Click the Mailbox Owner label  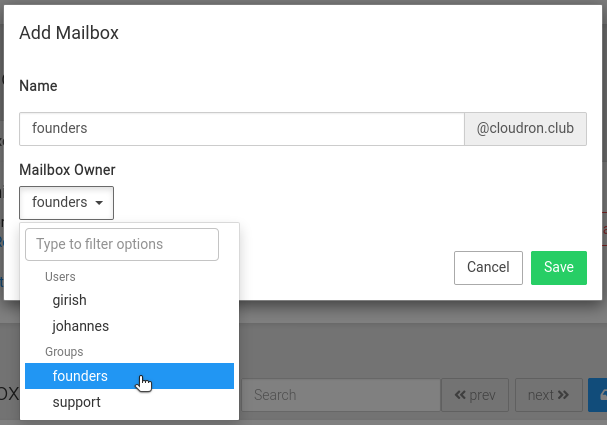(67, 170)
